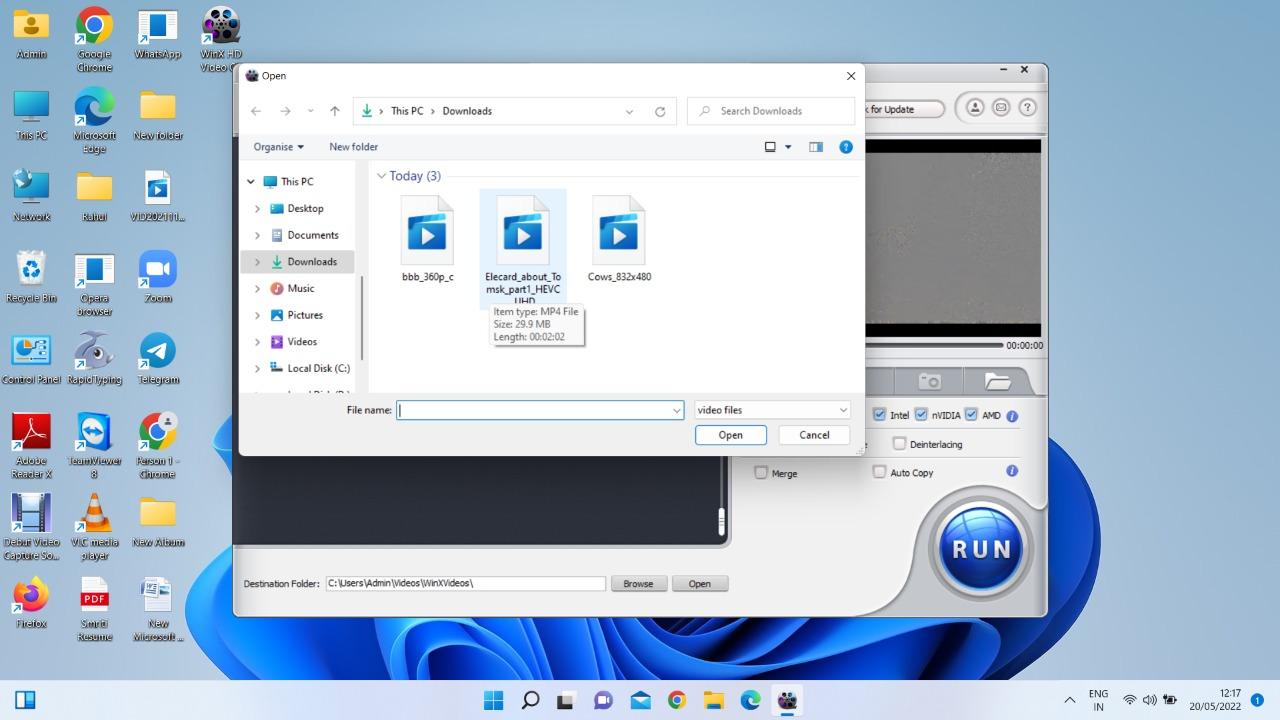Enable the Deinterlacing checkbox

click(899, 444)
